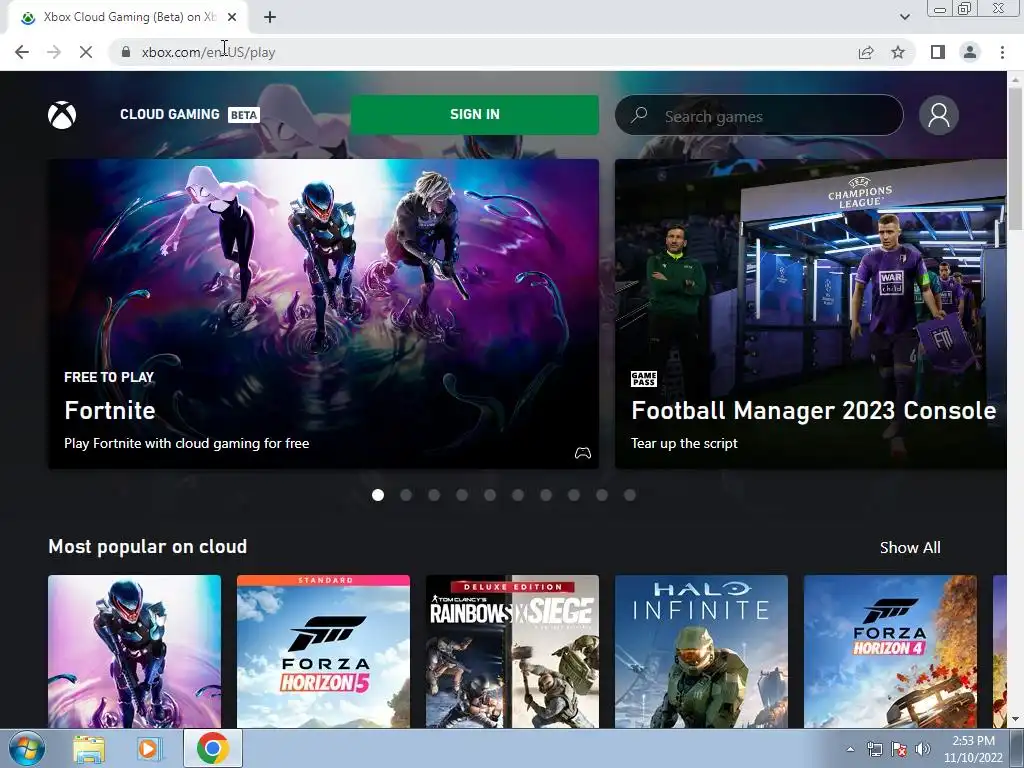Select the first carousel dot
1024x768 pixels.
pyautogui.click(x=377, y=495)
